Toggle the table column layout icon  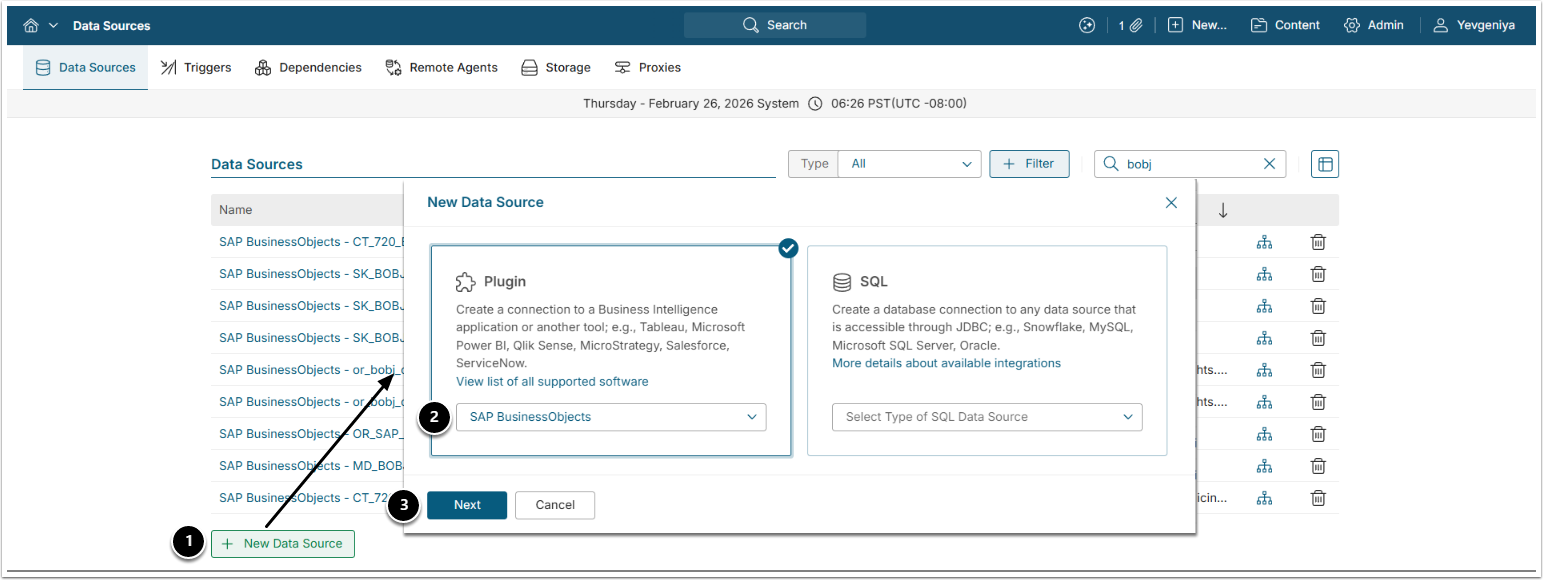tap(1325, 164)
